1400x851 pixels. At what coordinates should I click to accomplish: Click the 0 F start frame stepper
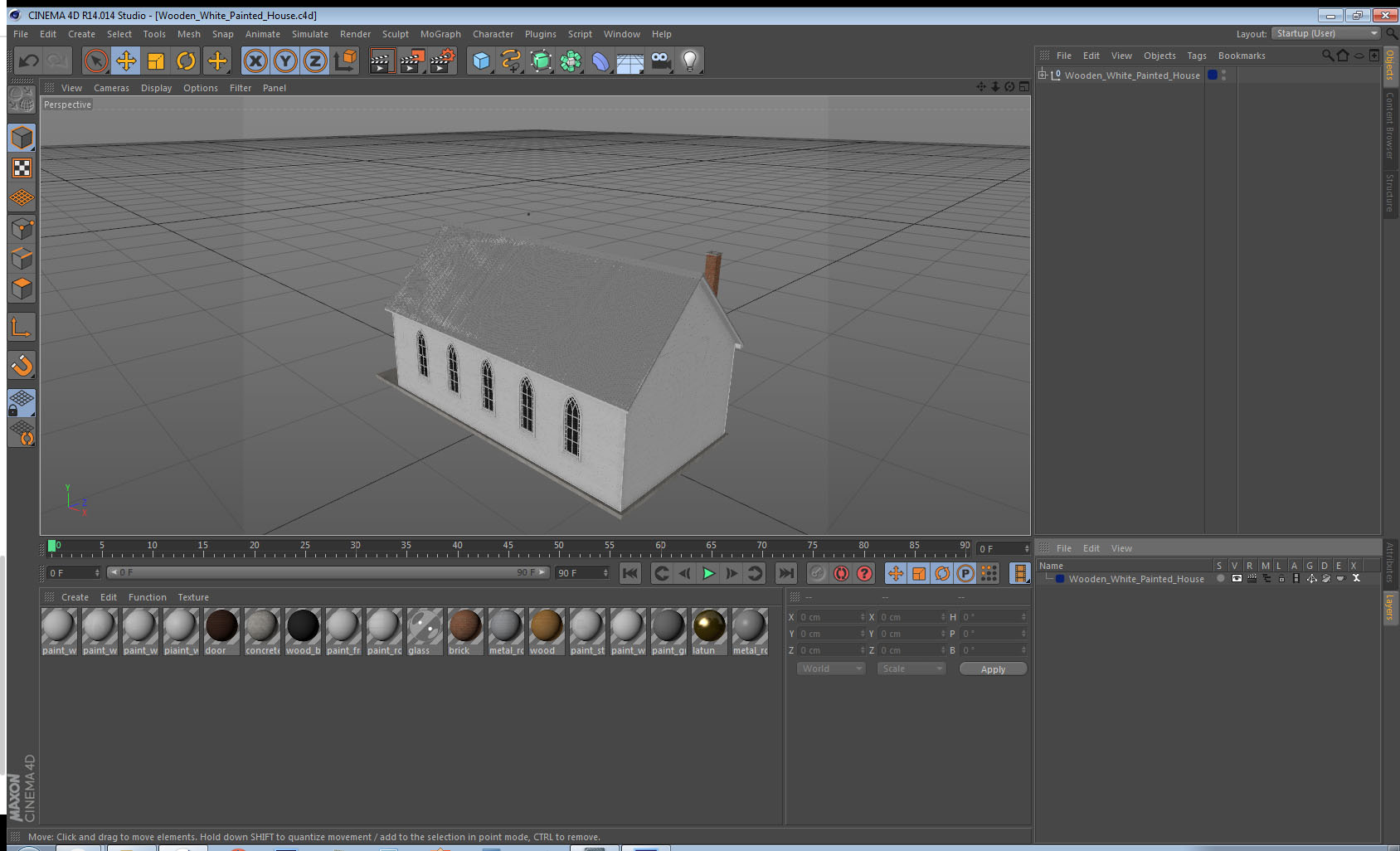pyautogui.click(x=97, y=573)
